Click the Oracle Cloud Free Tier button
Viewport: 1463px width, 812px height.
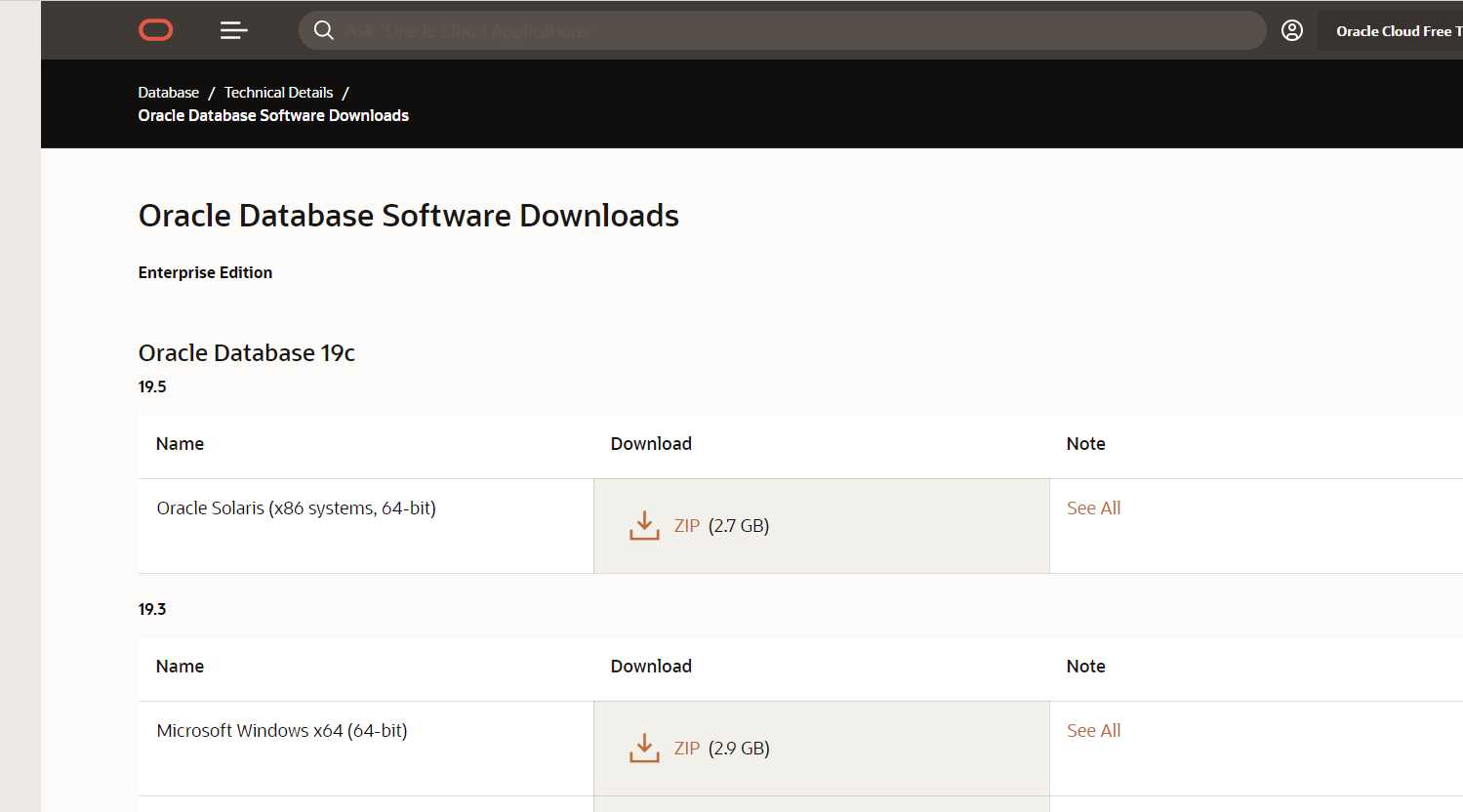click(x=1393, y=31)
